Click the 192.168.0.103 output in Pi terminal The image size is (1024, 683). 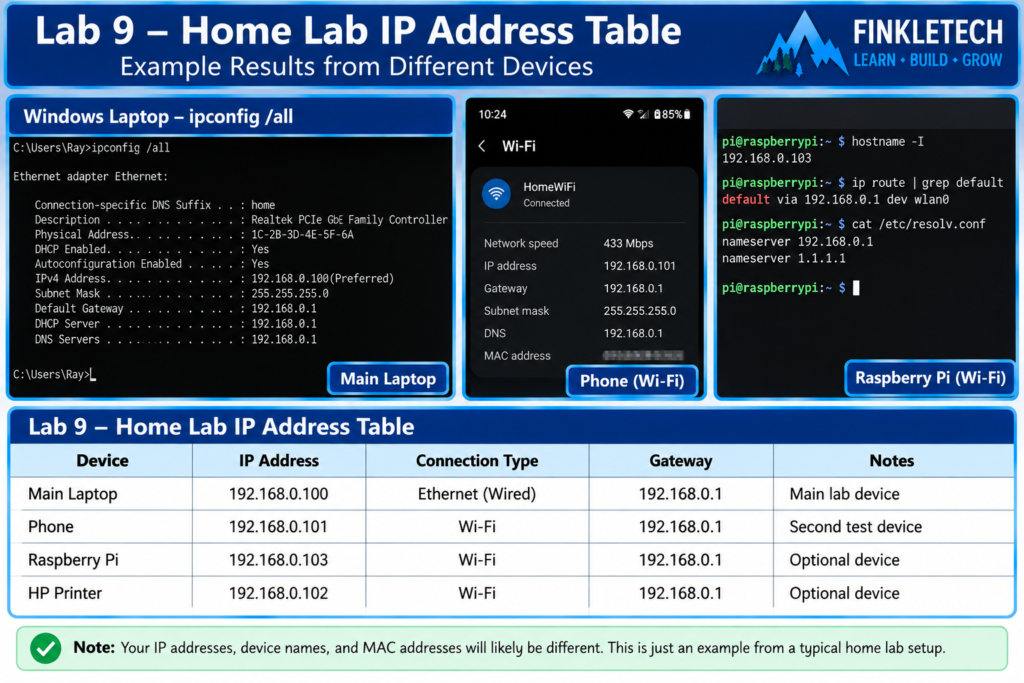(766, 158)
